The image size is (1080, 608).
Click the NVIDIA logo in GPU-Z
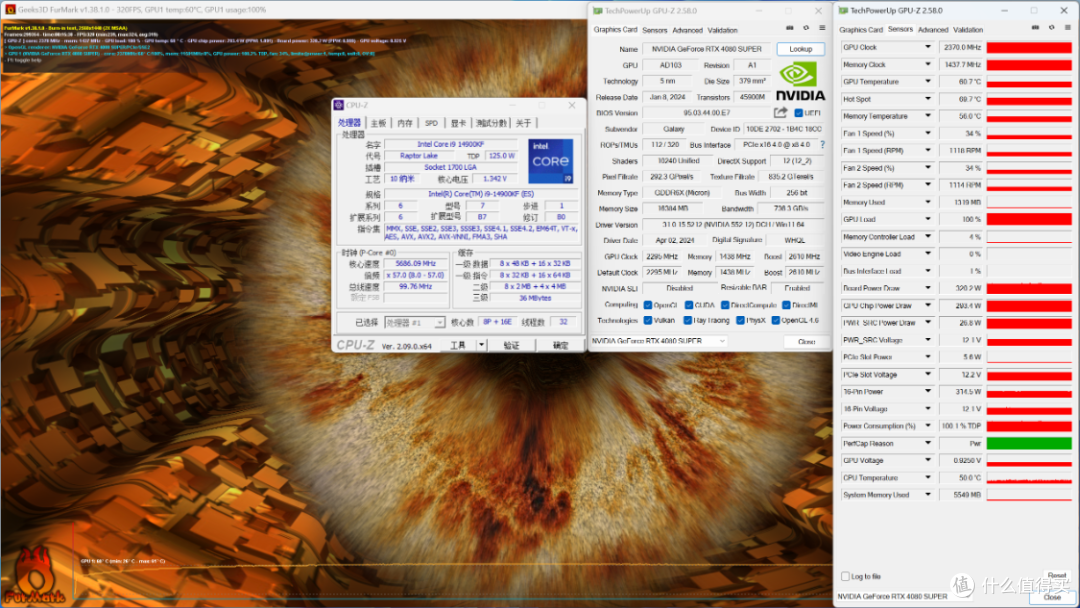[800, 82]
